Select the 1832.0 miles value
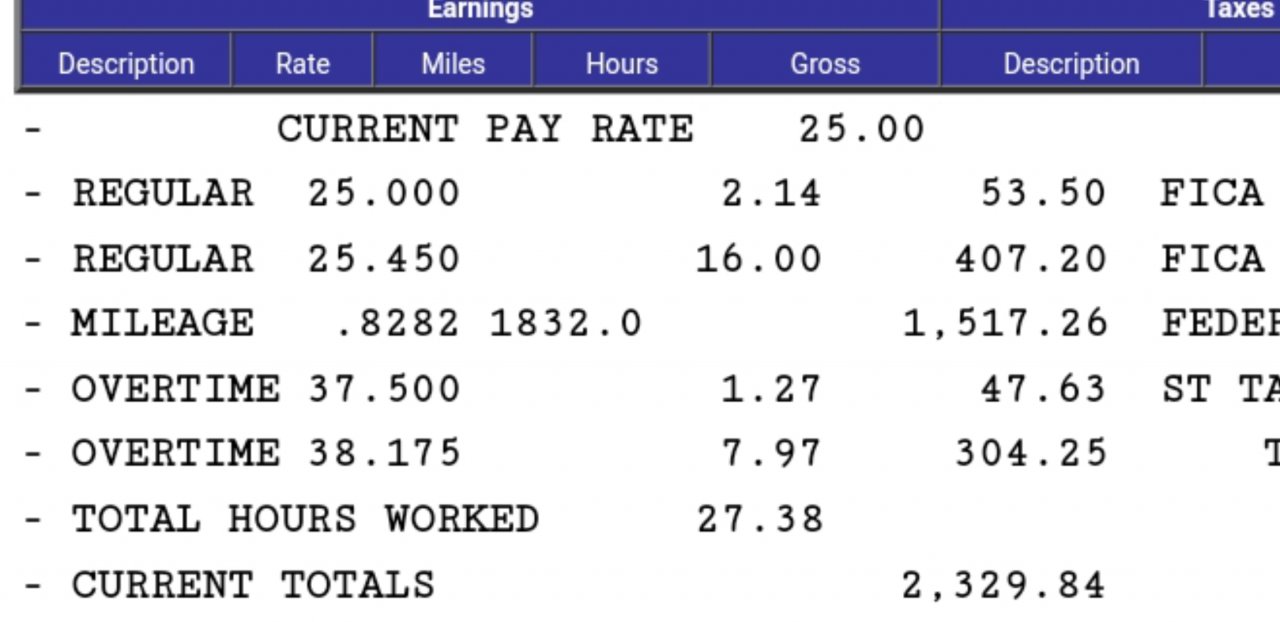The height and width of the screenshot is (622, 1280). pos(565,323)
